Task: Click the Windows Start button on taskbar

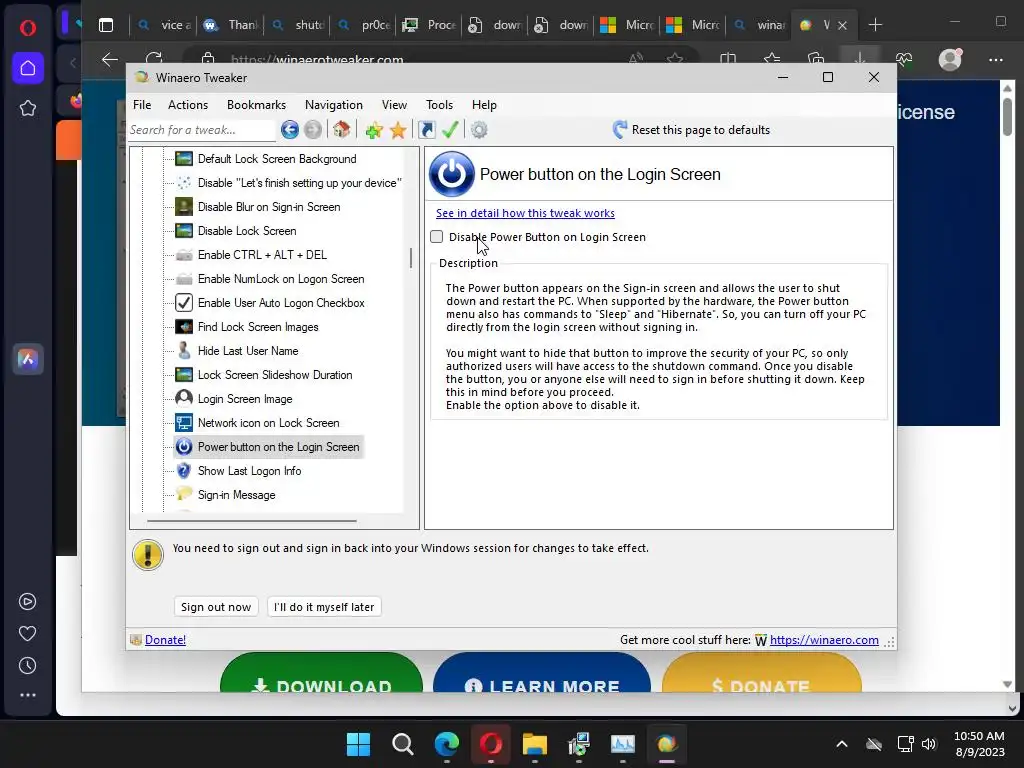Action: (358, 744)
